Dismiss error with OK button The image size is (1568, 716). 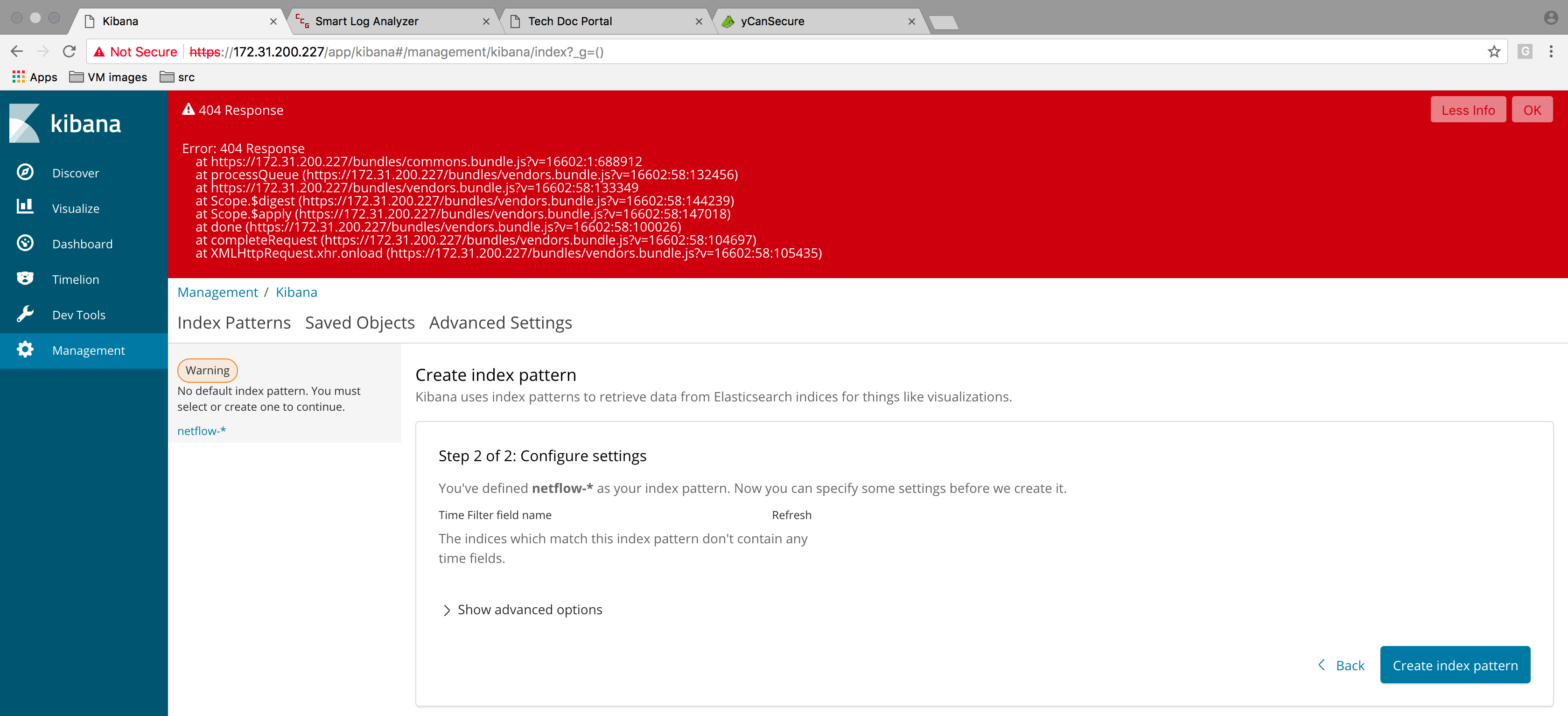(x=1532, y=110)
